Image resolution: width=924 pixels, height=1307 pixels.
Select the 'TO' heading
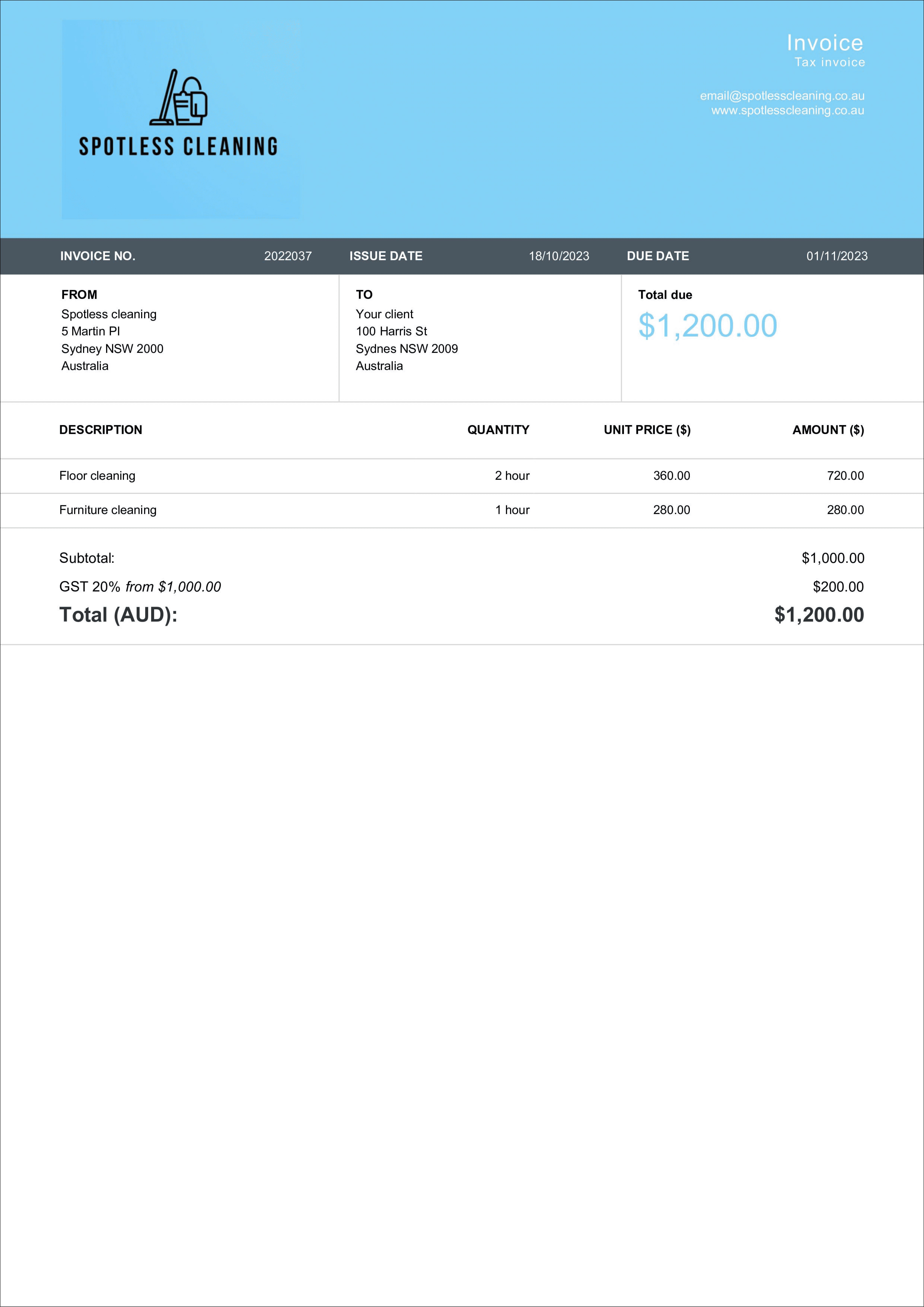click(364, 295)
